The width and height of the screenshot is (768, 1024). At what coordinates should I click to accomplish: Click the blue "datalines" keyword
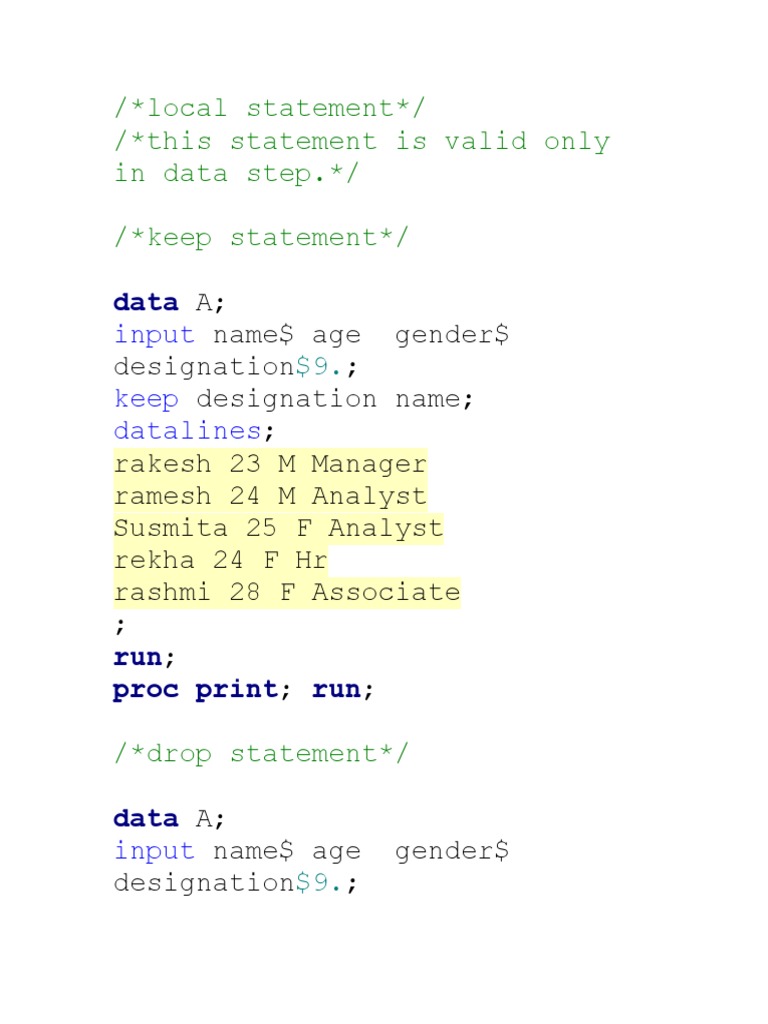188,431
